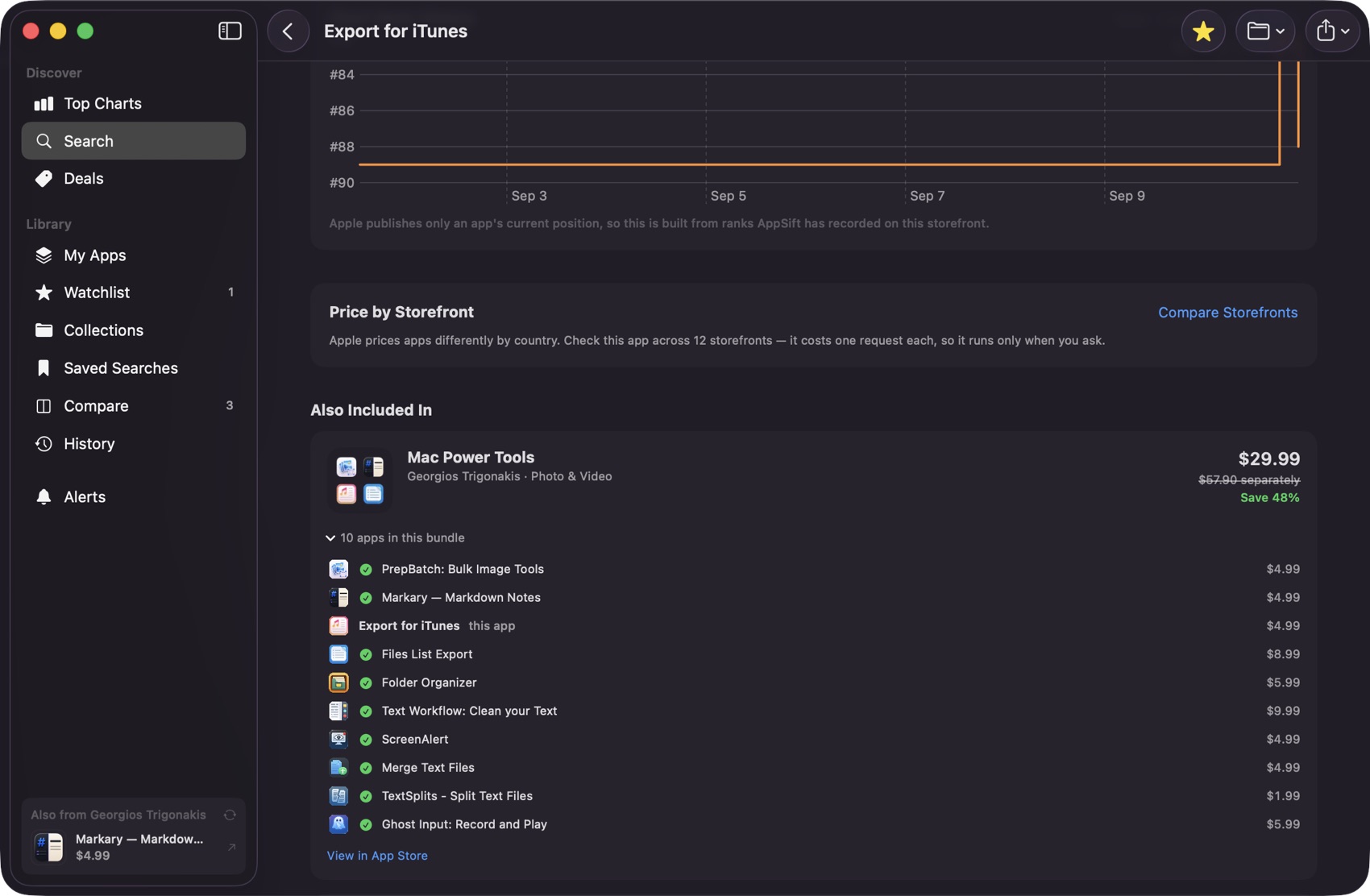Screen dimensions: 1370x896
Task: Click the Text Workflow app icon
Action: pyautogui.click(x=338, y=711)
